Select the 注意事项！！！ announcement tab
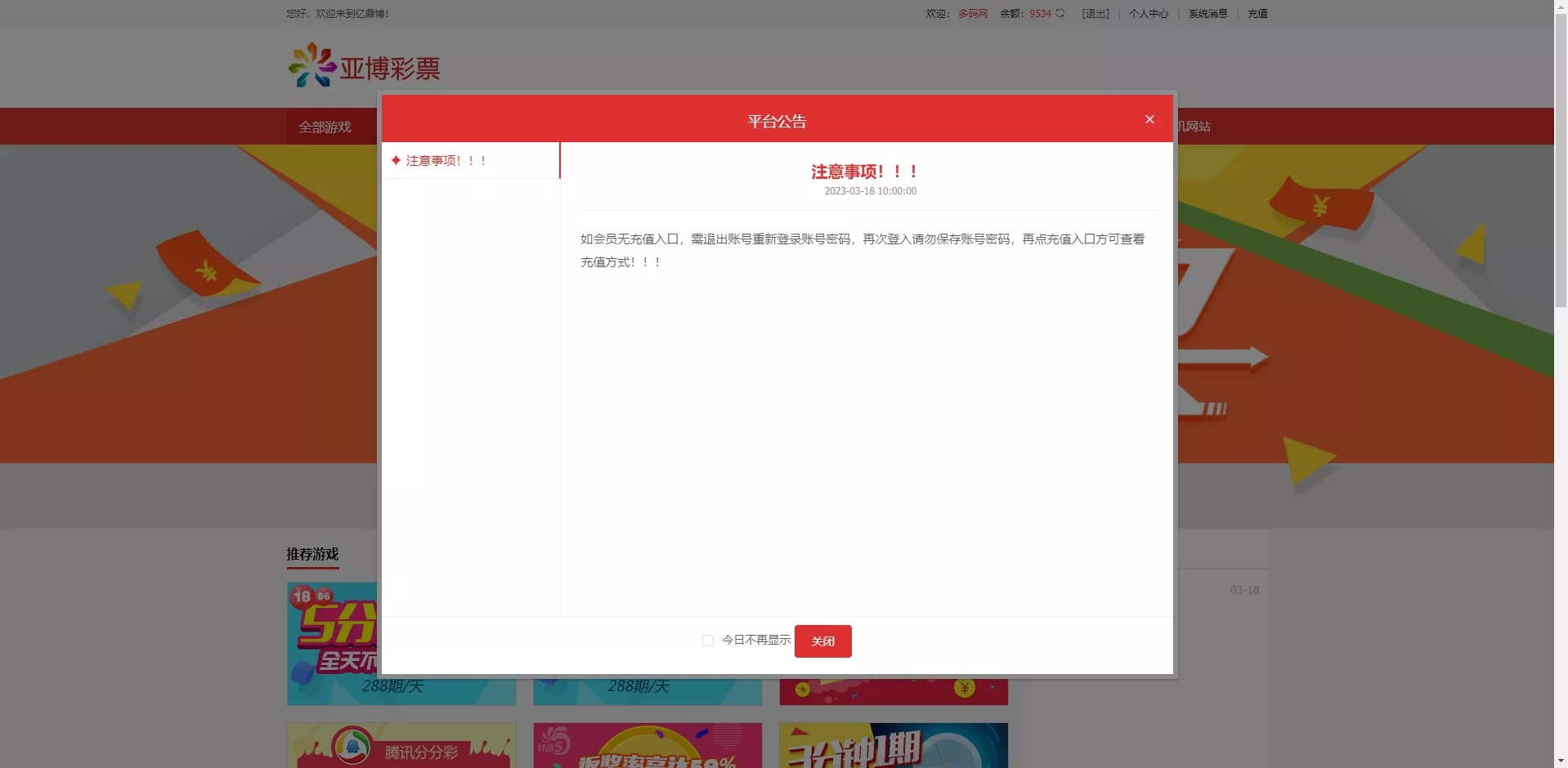1568x768 pixels. pyautogui.click(x=445, y=161)
